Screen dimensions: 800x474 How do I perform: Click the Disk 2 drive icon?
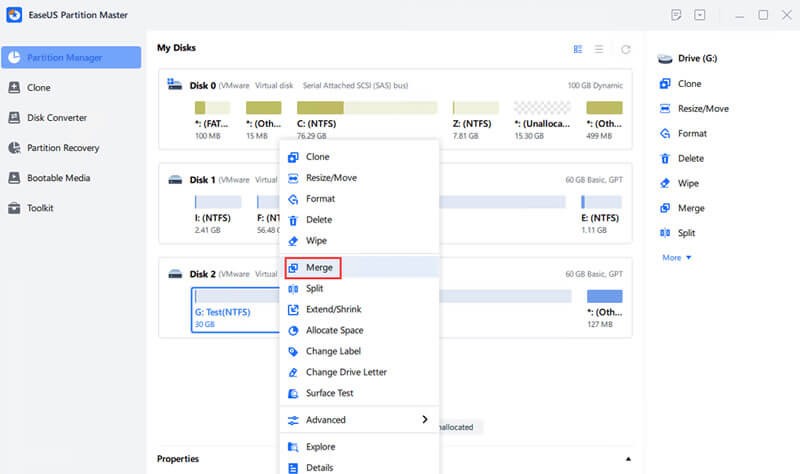click(175, 274)
